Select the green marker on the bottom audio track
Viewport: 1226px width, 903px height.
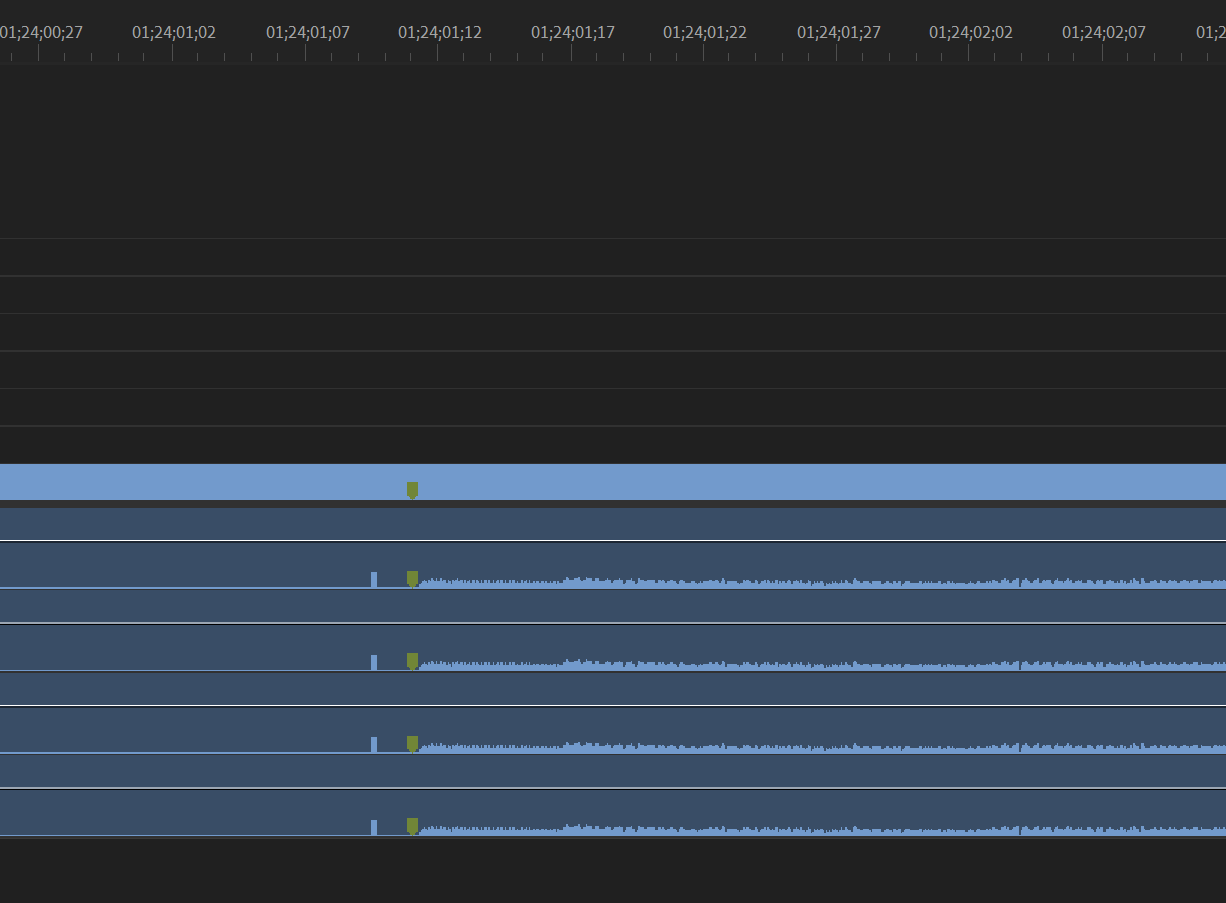[413, 826]
